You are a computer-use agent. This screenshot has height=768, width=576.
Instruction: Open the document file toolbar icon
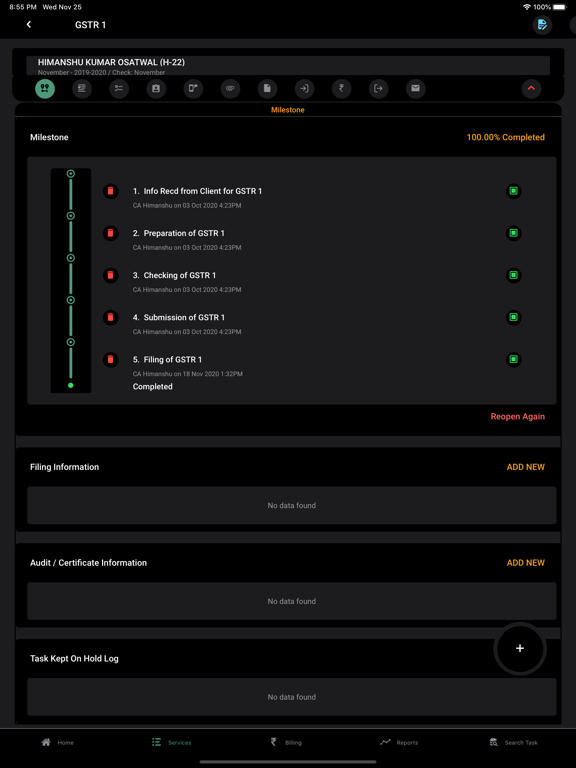267,89
